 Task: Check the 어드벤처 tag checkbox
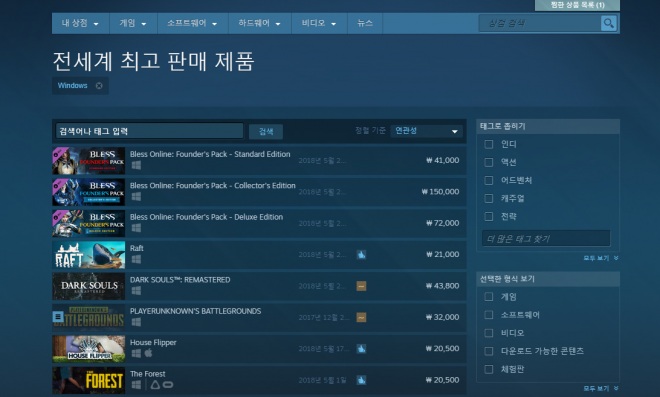[489, 181]
